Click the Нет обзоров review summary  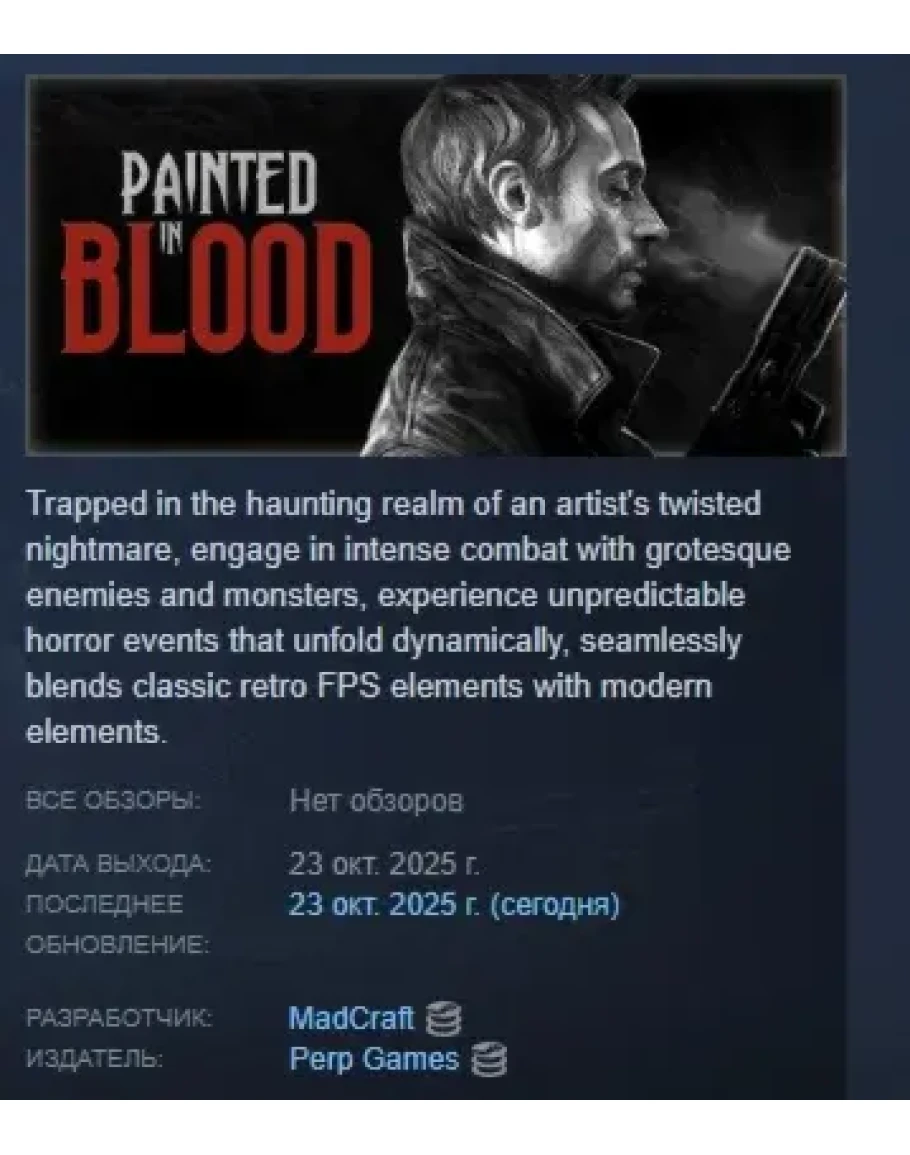(377, 800)
